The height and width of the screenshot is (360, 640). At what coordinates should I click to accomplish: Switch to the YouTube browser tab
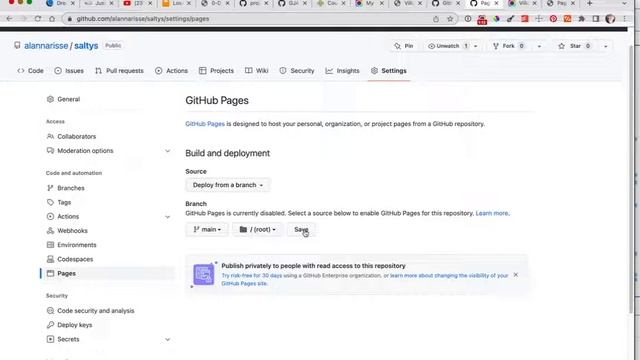[138, 3]
